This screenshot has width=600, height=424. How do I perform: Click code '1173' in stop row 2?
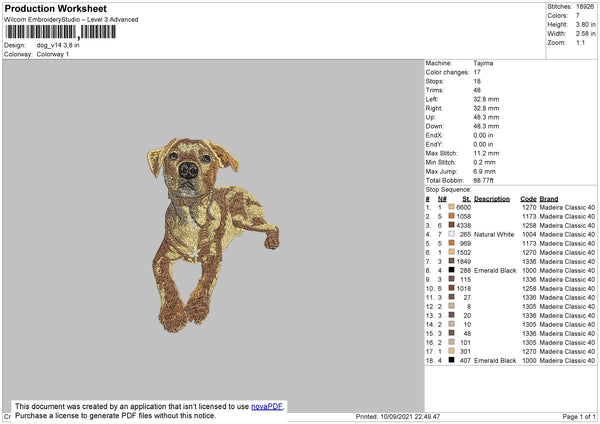click(x=529, y=216)
